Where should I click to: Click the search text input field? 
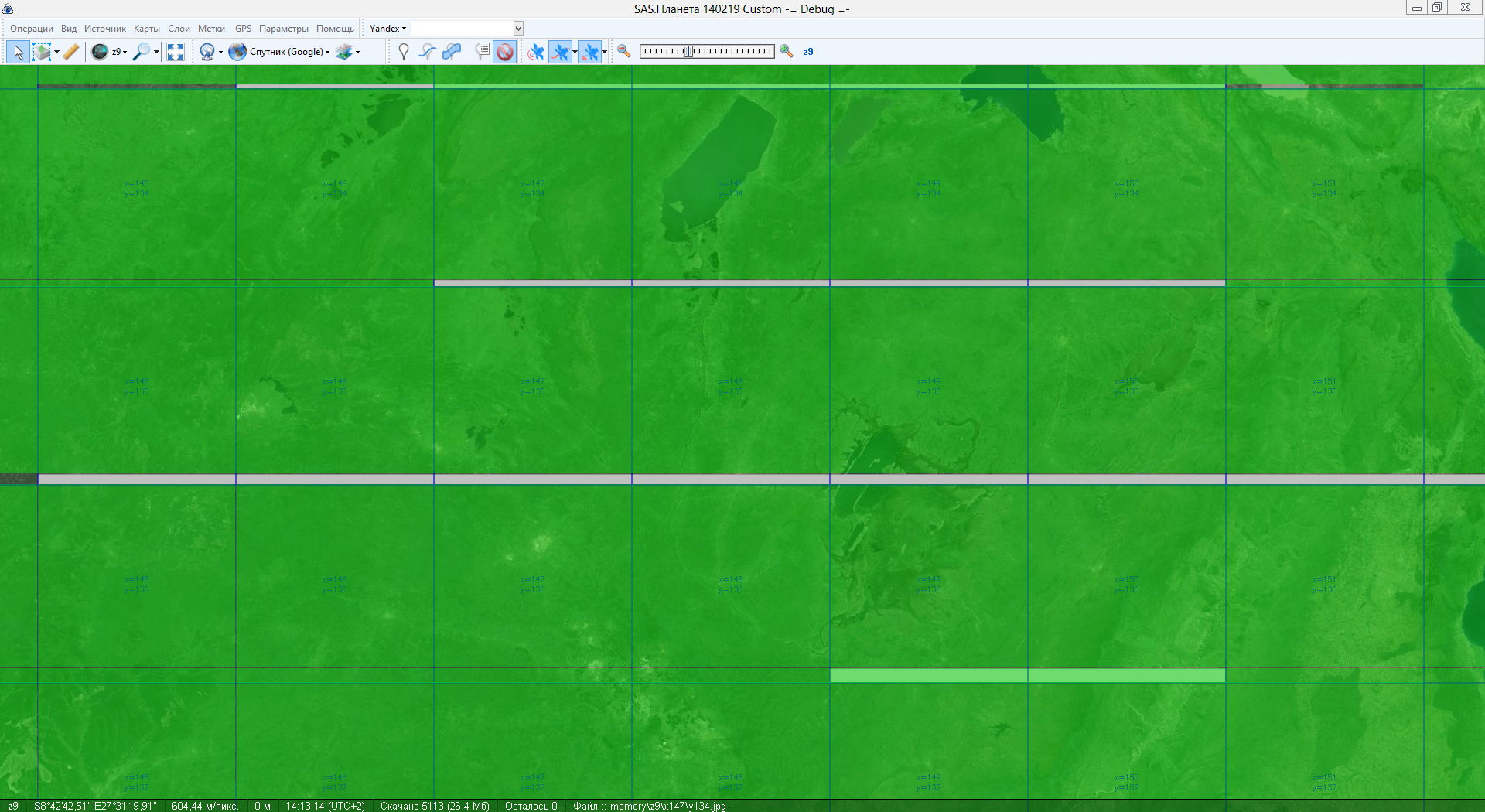(x=462, y=29)
